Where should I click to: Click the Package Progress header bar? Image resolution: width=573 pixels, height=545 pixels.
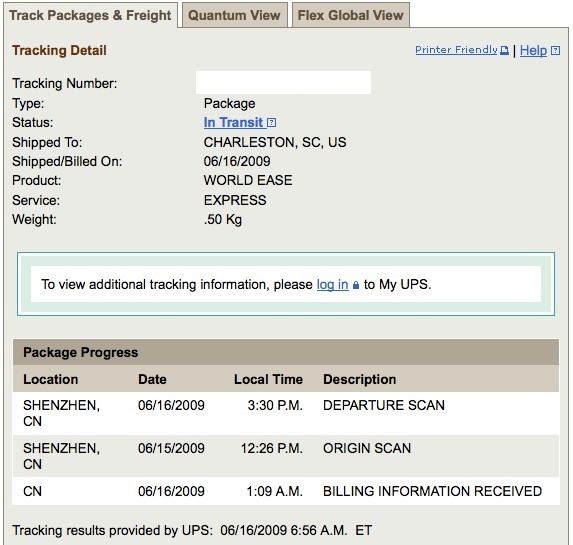tap(286, 352)
